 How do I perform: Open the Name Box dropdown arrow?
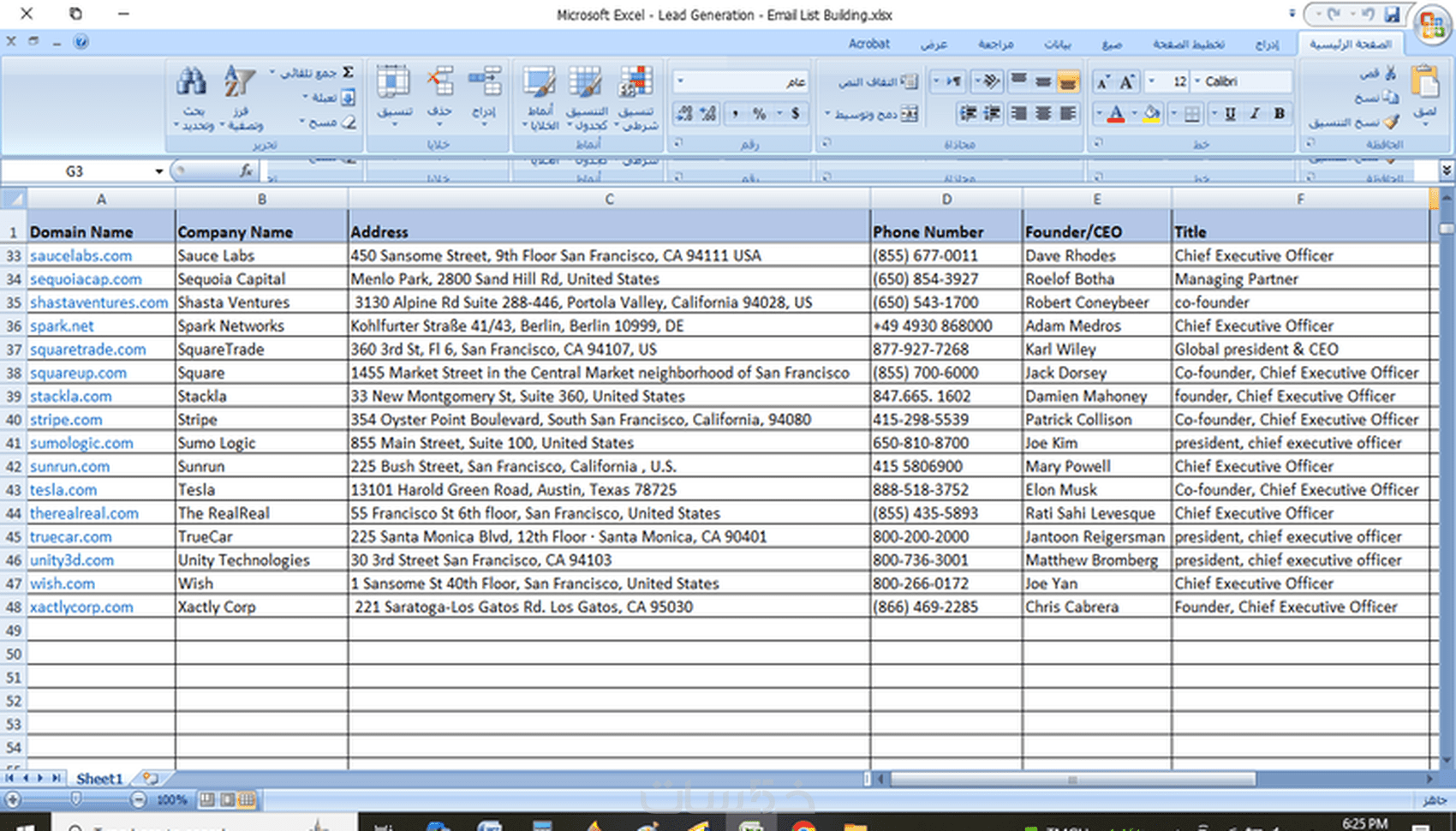point(158,171)
